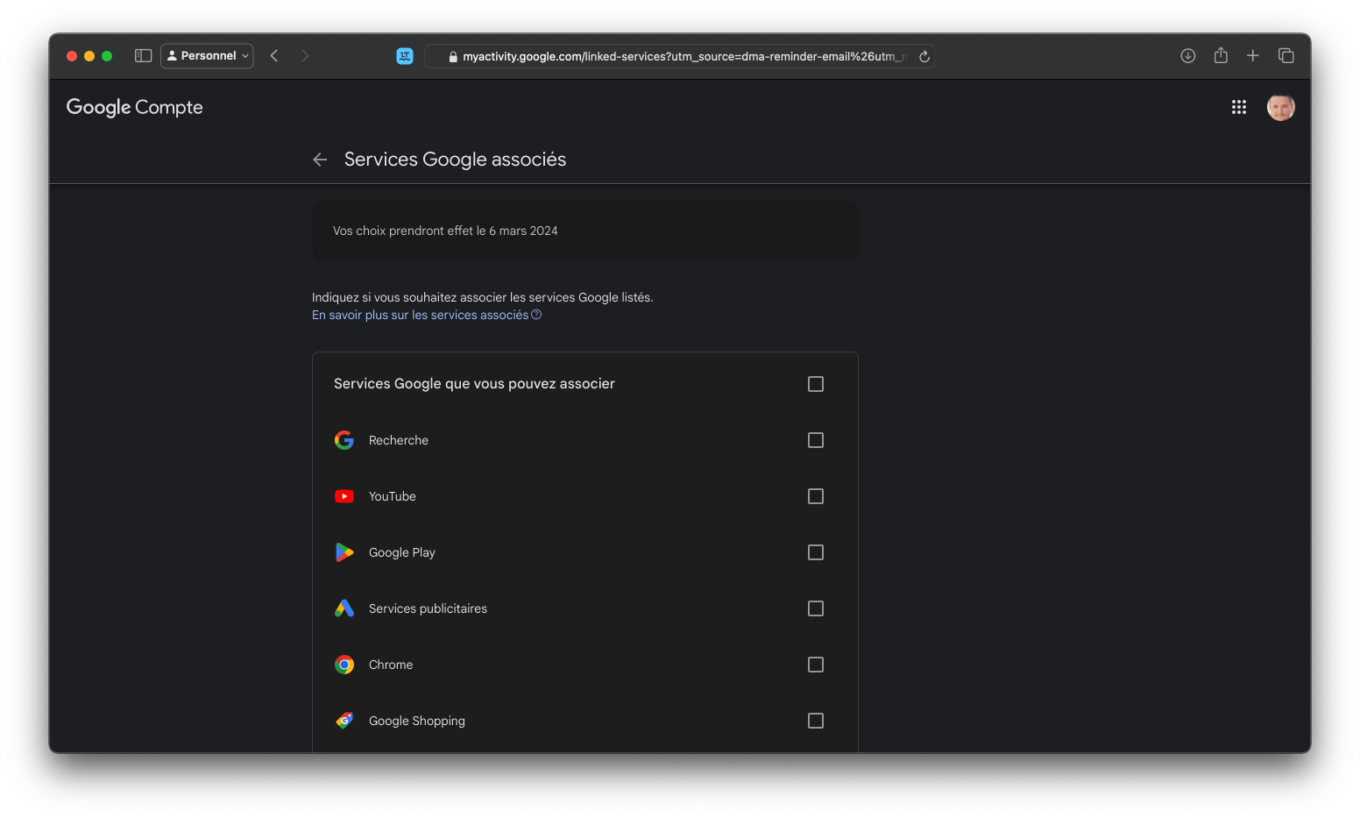The width and height of the screenshot is (1360, 818).
Task: Toggle the Google Shopping checkbox
Action: point(816,720)
